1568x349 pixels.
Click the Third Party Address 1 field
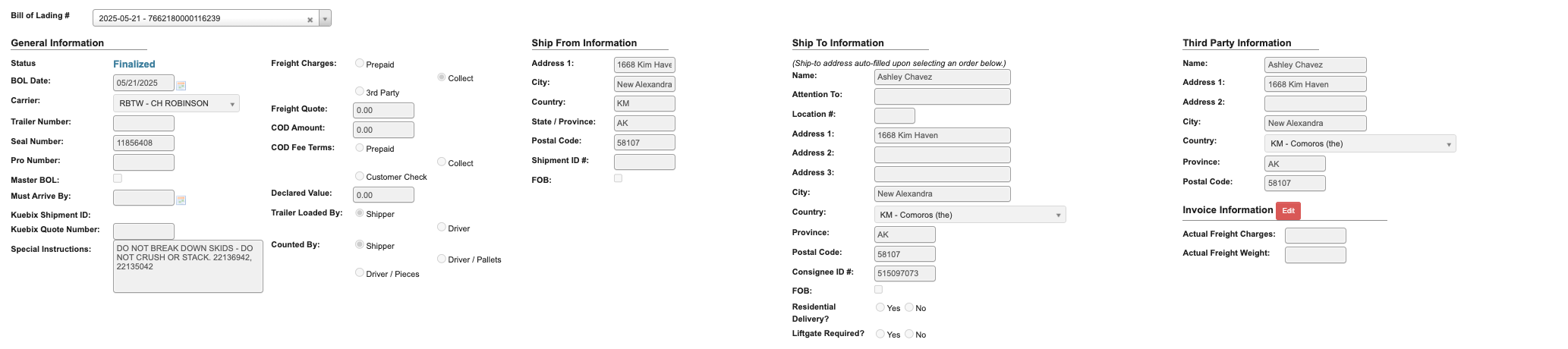[x=1315, y=84]
